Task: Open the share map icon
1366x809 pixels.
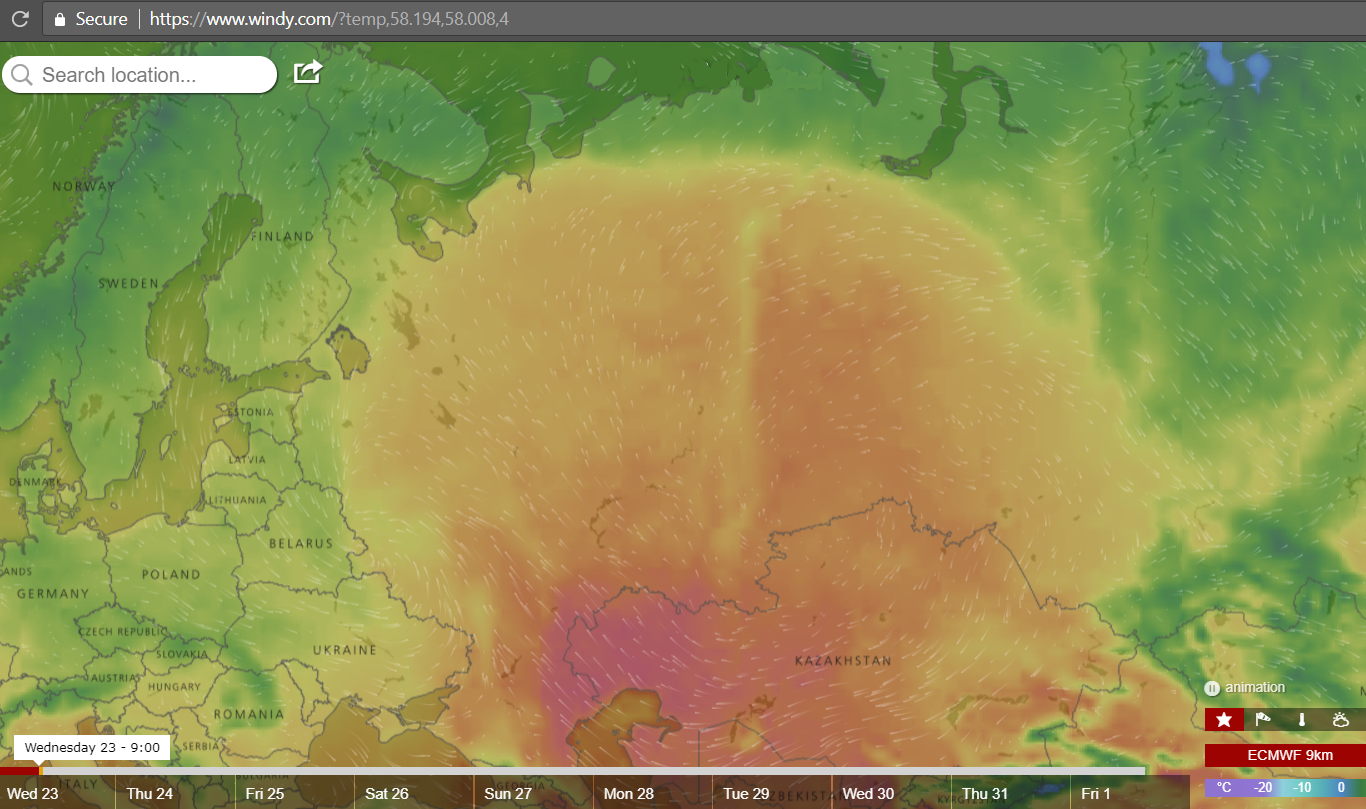Action: point(308,72)
